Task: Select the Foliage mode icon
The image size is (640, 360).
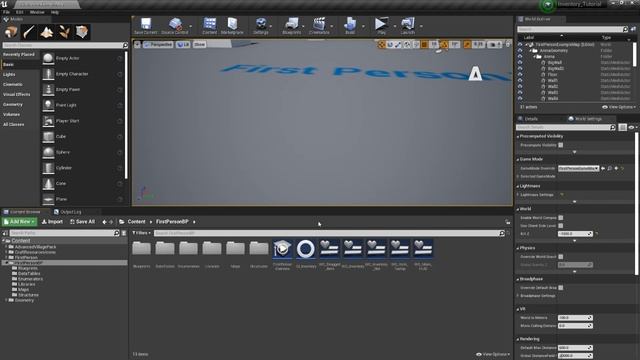Action: (64, 32)
